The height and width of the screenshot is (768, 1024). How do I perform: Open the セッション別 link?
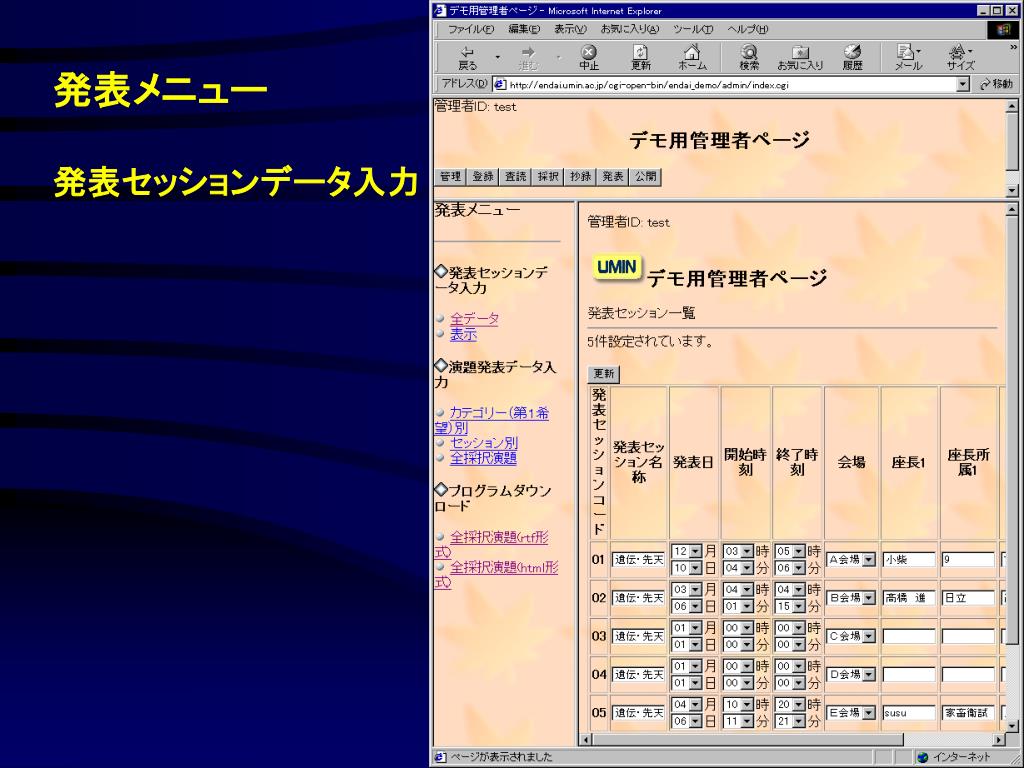(484, 443)
